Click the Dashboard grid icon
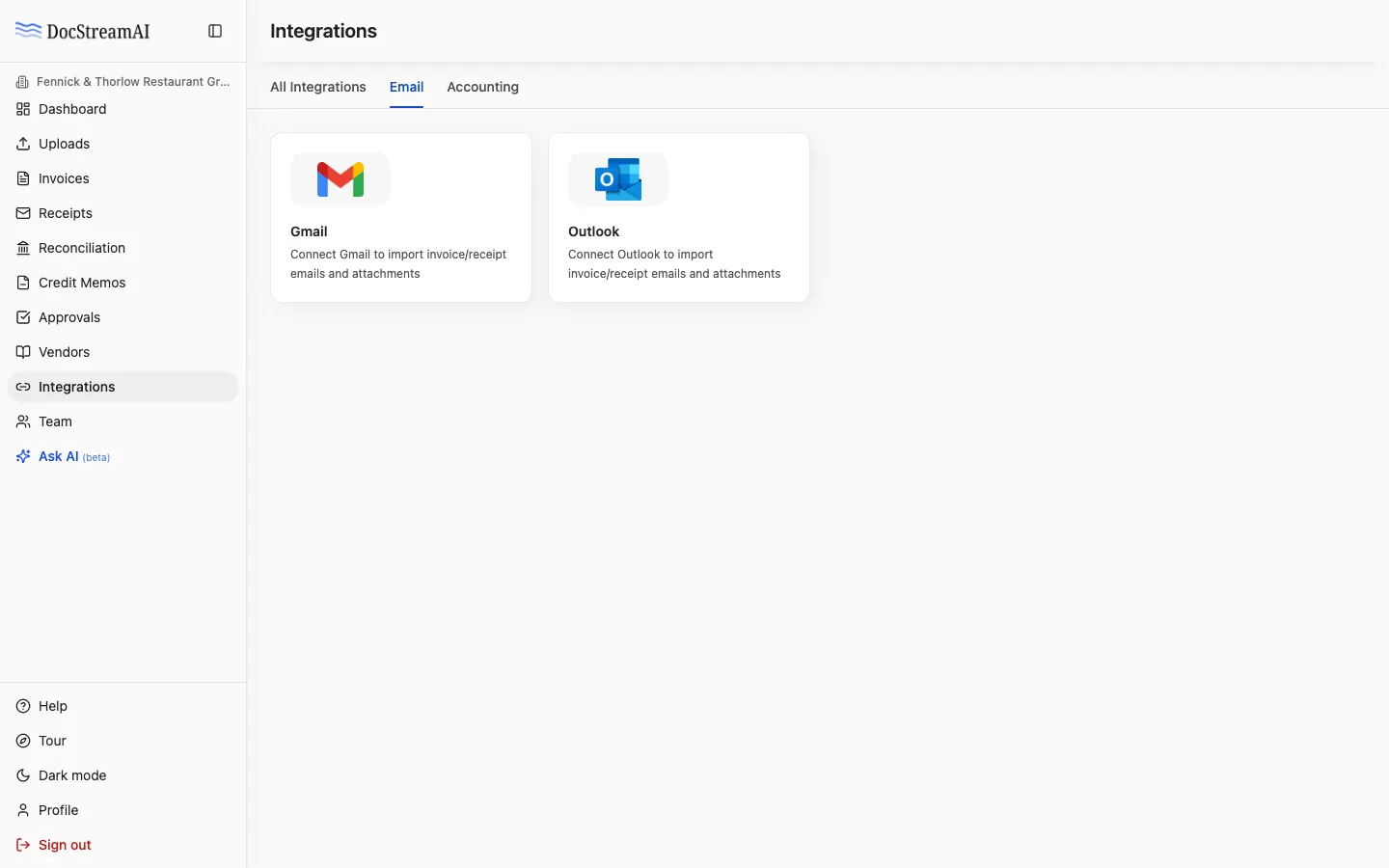 coord(23,109)
